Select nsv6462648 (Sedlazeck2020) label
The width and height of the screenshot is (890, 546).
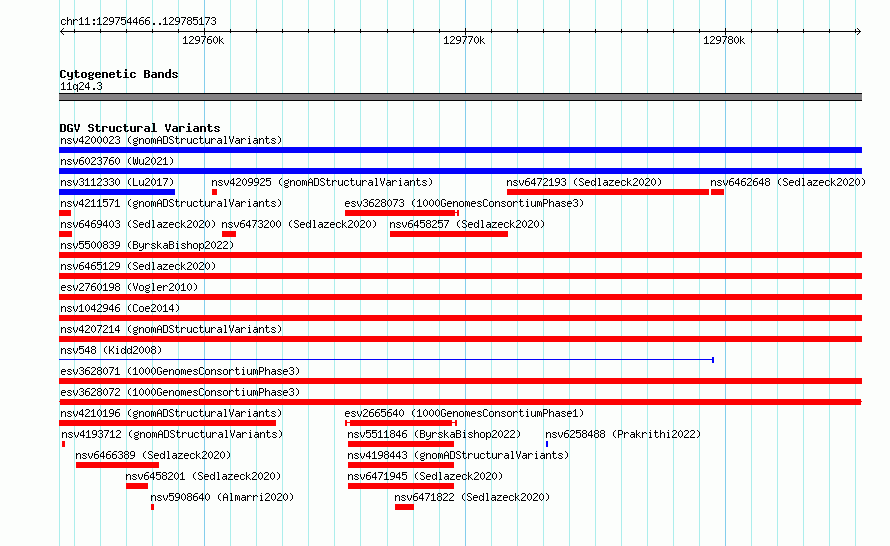click(788, 182)
